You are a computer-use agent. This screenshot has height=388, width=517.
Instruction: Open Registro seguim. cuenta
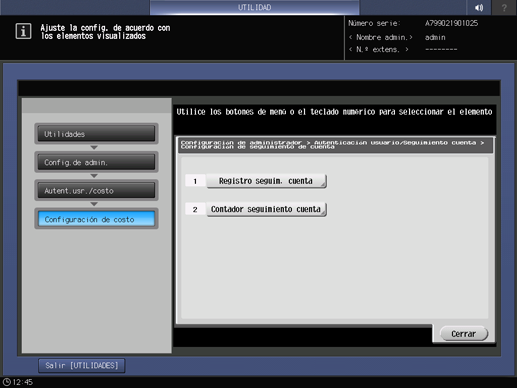click(266, 181)
